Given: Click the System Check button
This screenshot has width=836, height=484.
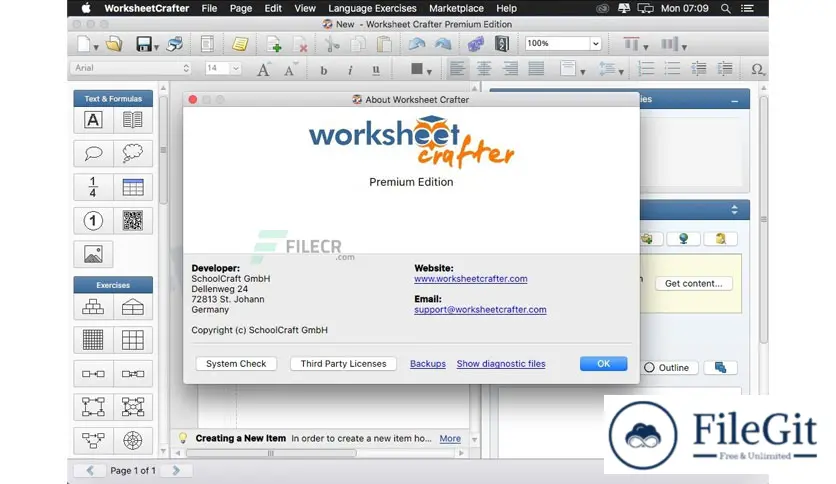Looking at the screenshot, I should (236, 364).
